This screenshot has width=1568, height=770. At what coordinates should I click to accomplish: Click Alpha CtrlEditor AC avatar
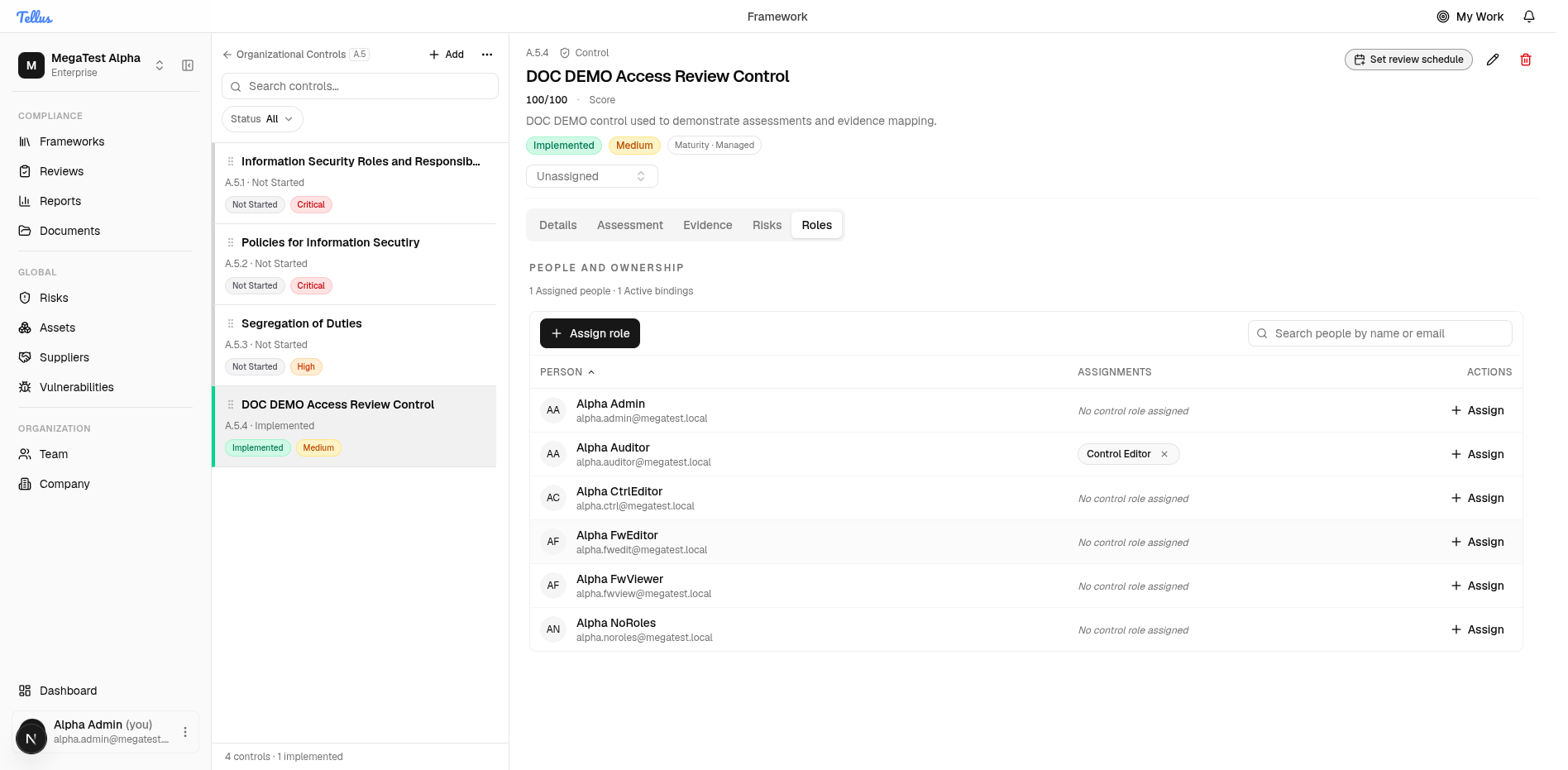tap(553, 498)
